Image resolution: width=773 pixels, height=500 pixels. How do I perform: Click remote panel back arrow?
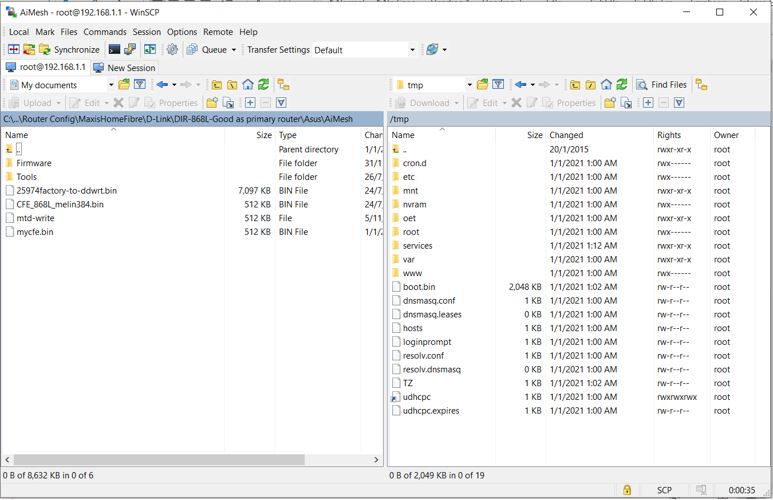(521, 85)
